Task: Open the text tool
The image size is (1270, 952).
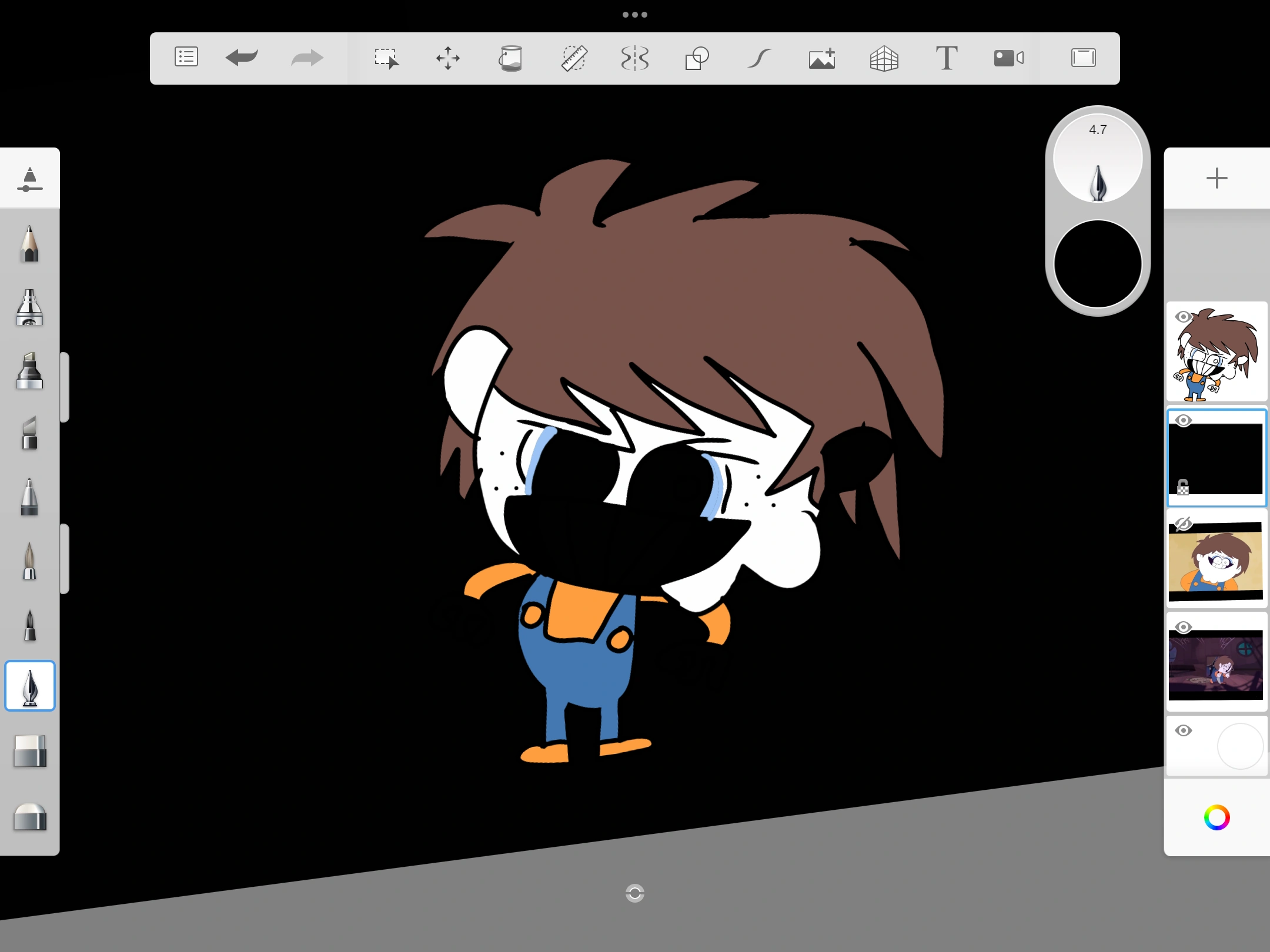Action: tap(946, 58)
